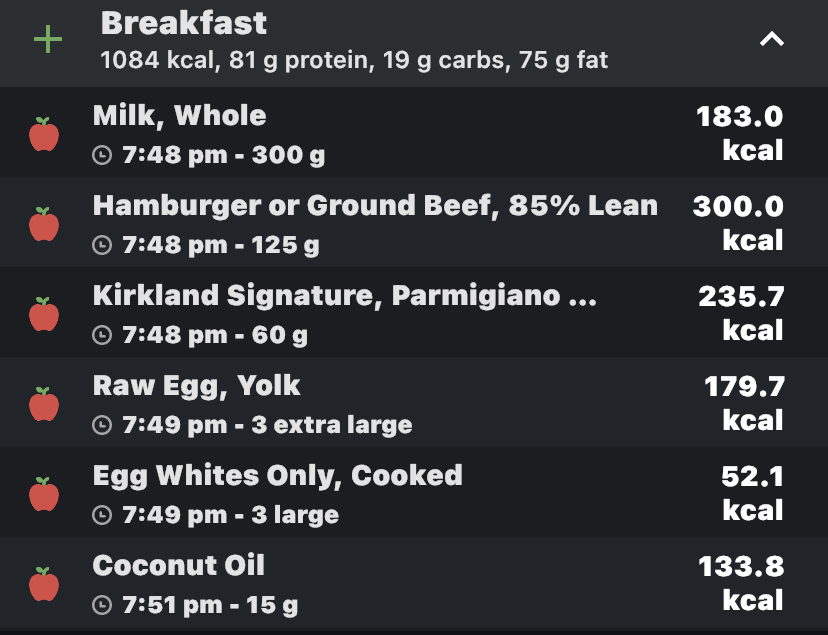Select the Coconut Oil entry
The image size is (828, 635).
point(414,582)
